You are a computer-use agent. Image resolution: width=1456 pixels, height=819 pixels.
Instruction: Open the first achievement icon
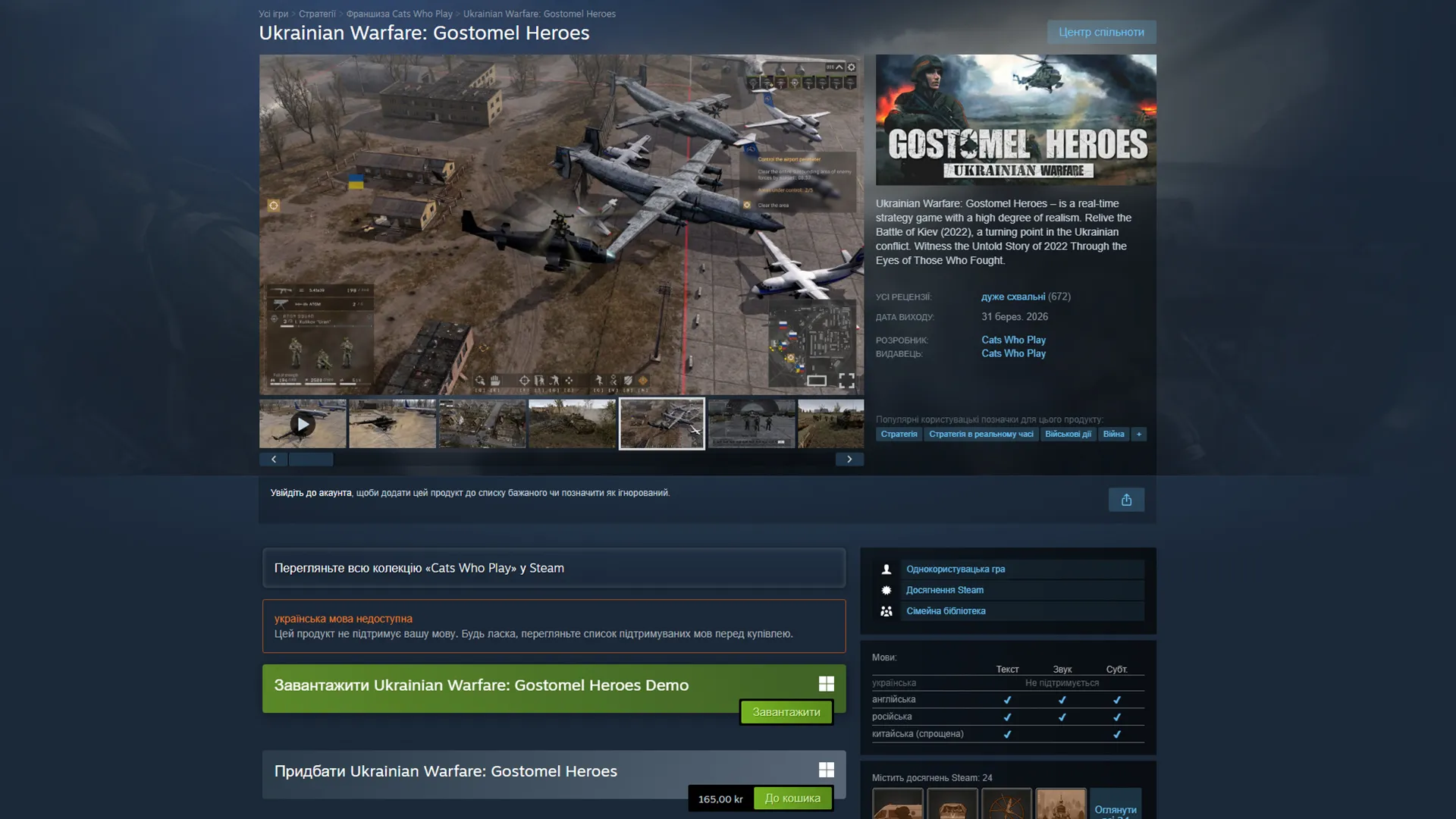pos(898,804)
